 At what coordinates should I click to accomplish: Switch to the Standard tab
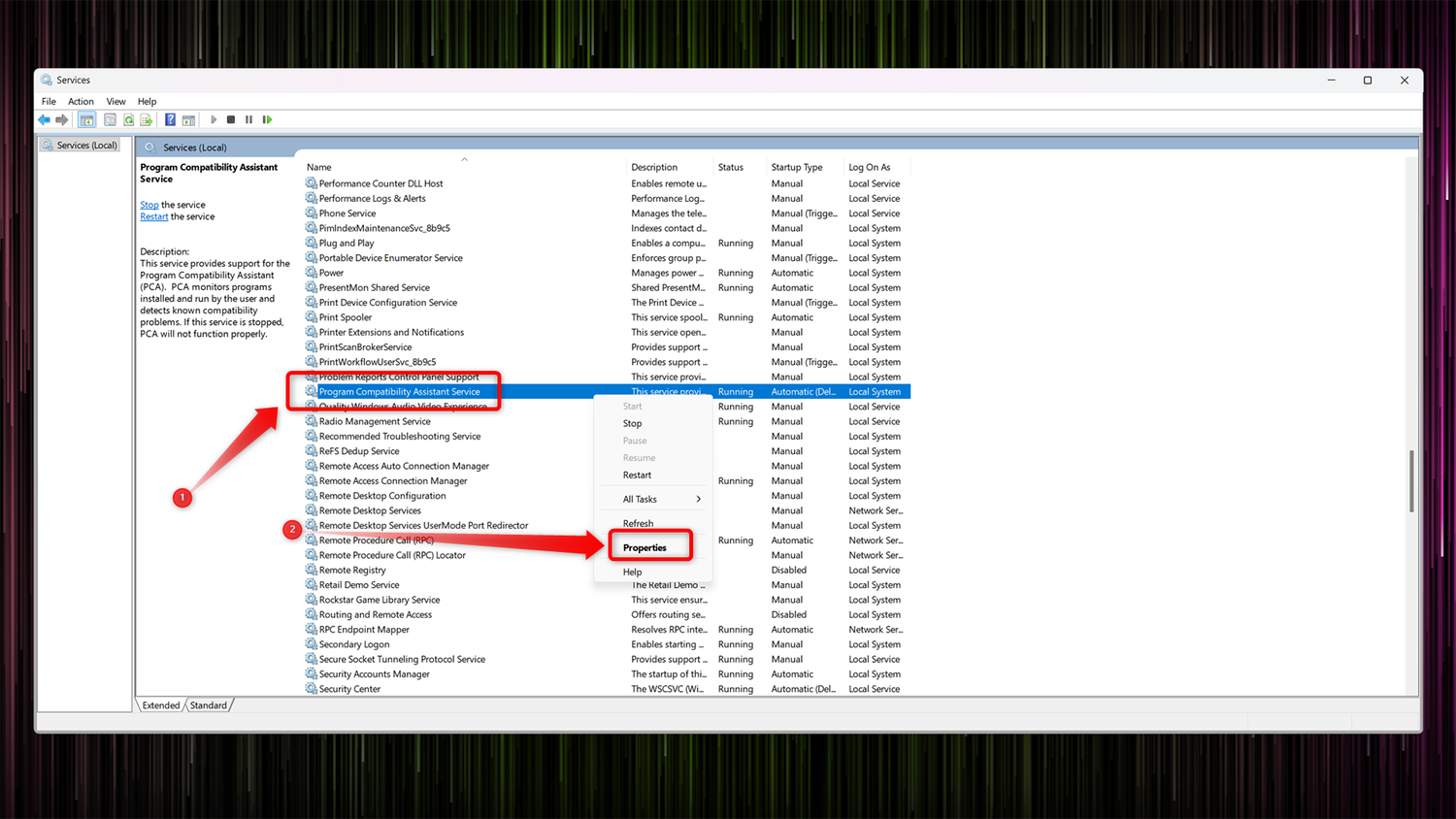[x=209, y=705]
